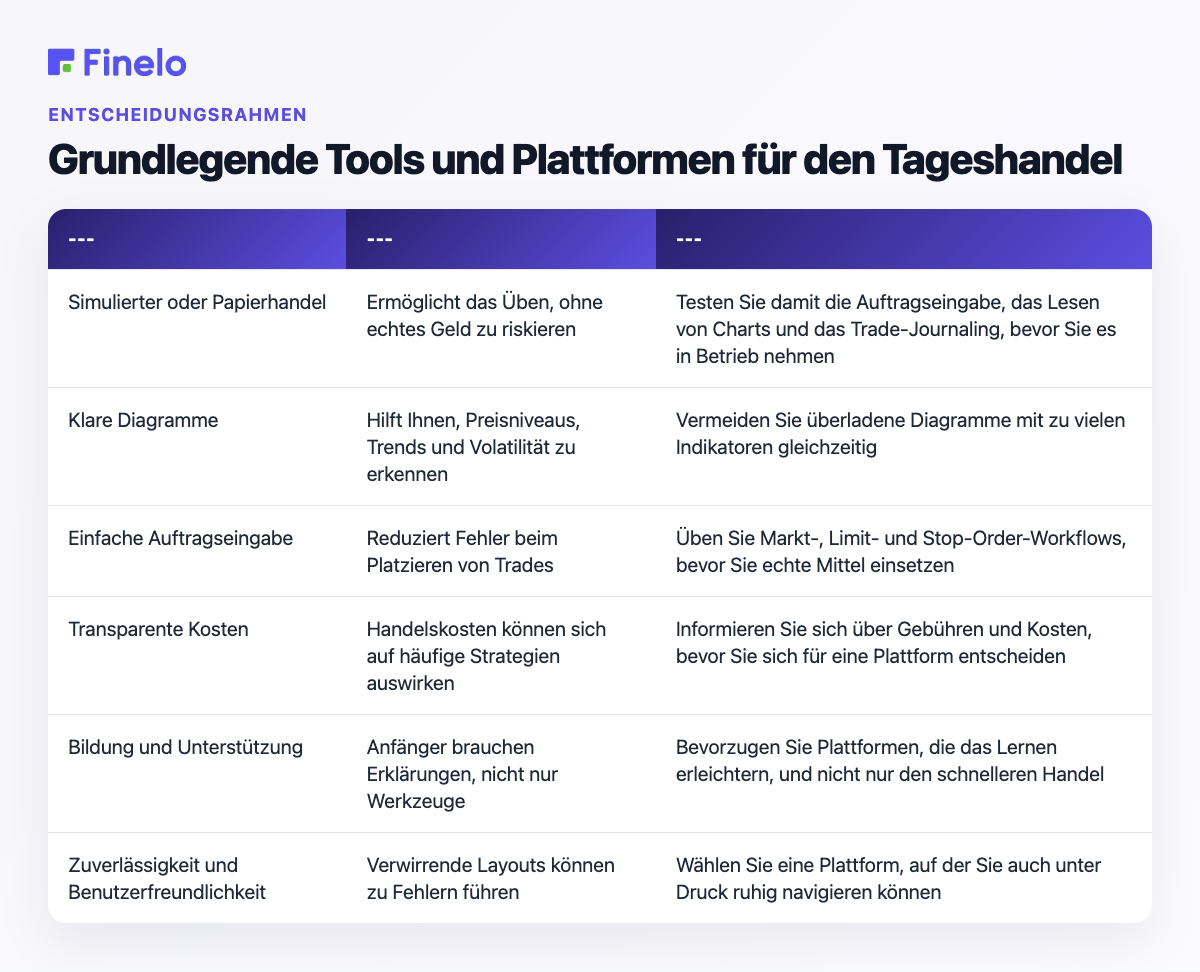The image size is (1200, 972).
Task: Click the 'Wählen Sie eine Plattform' cell
Action: click(x=904, y=878)
